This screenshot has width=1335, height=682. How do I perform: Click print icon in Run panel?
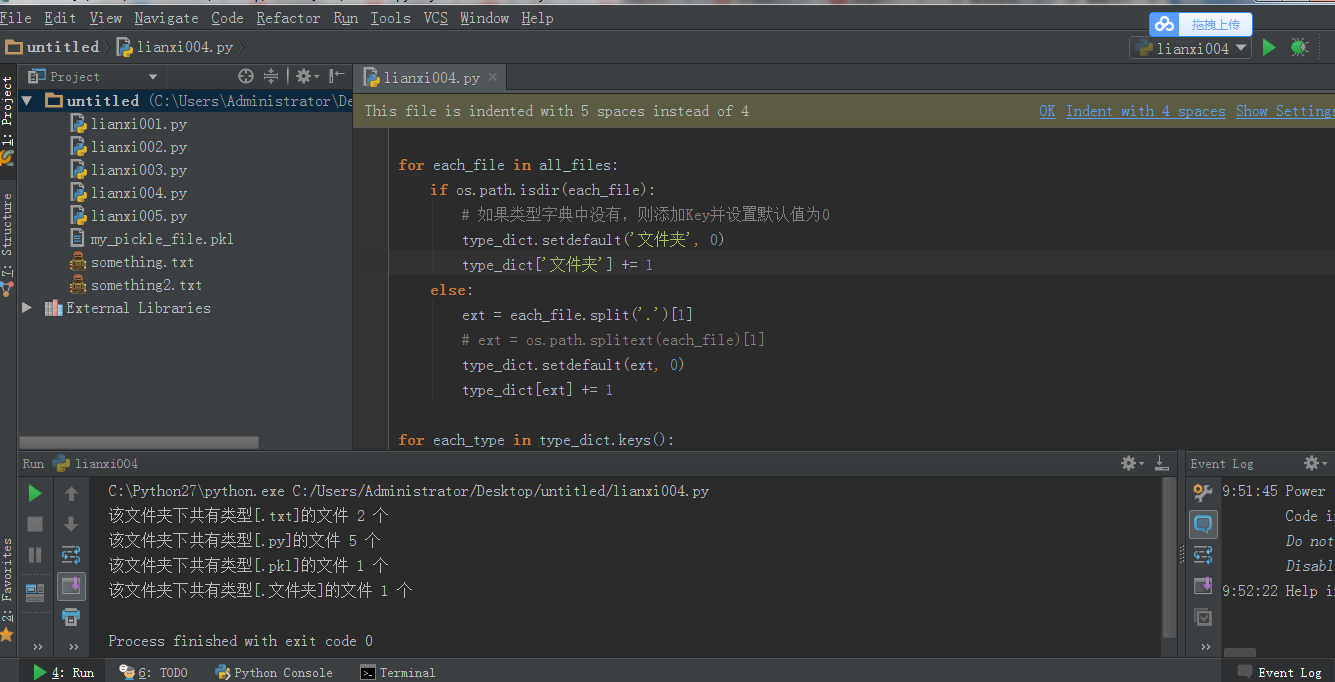(71, 616)
